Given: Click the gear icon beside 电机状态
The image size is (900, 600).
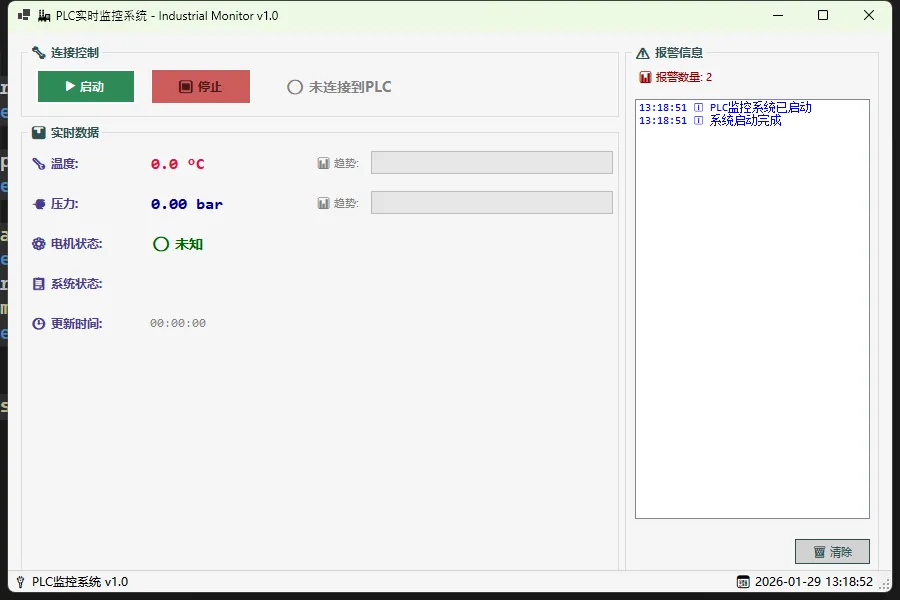Looking at the screenshot, I should coord(38,244).
